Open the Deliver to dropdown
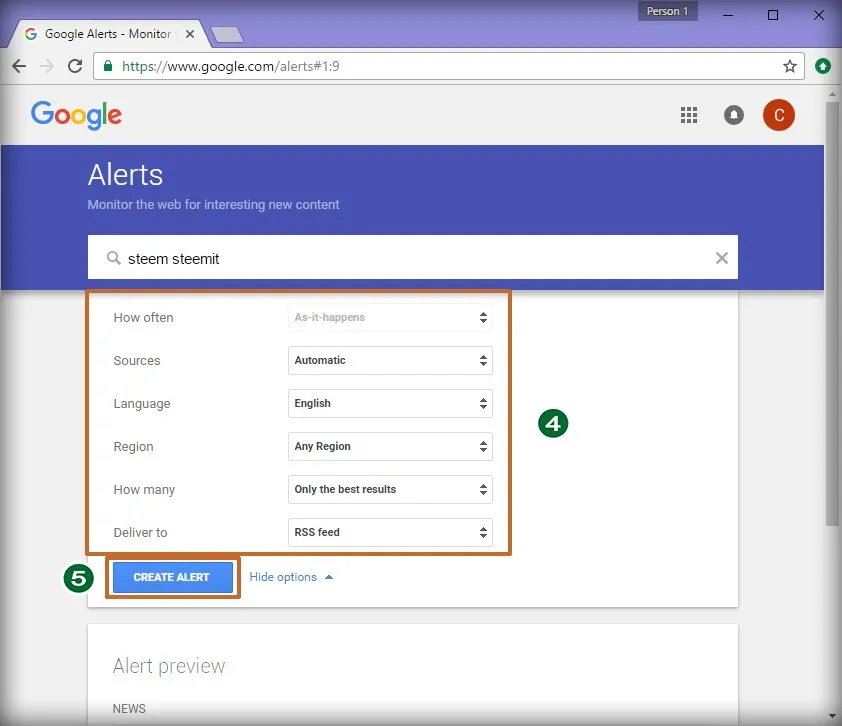842x726 pixels. tap(390, 532)
